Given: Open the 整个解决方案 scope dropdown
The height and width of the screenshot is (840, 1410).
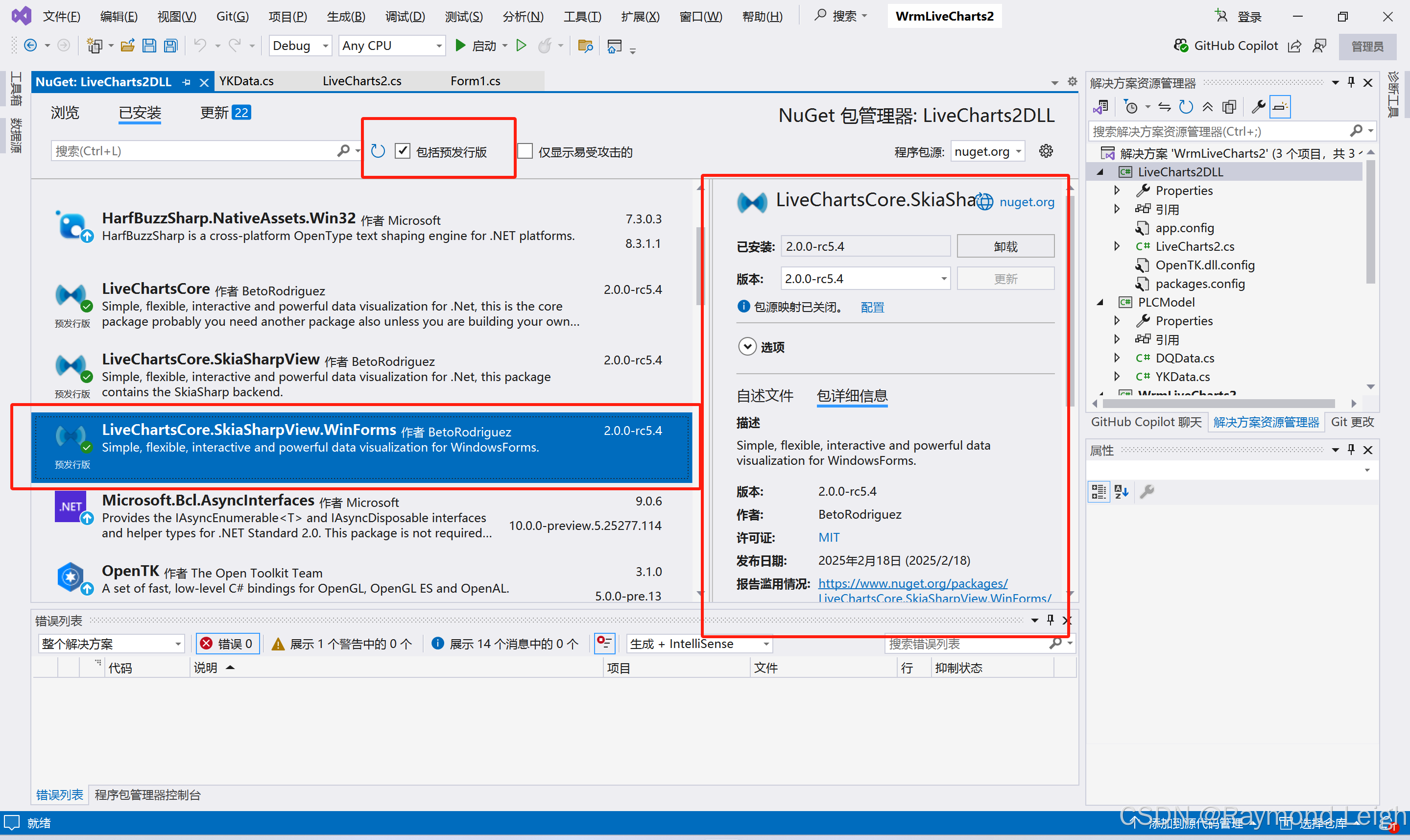Looking at the screenshot, I should pyautogui.click(x=112, y=644).
